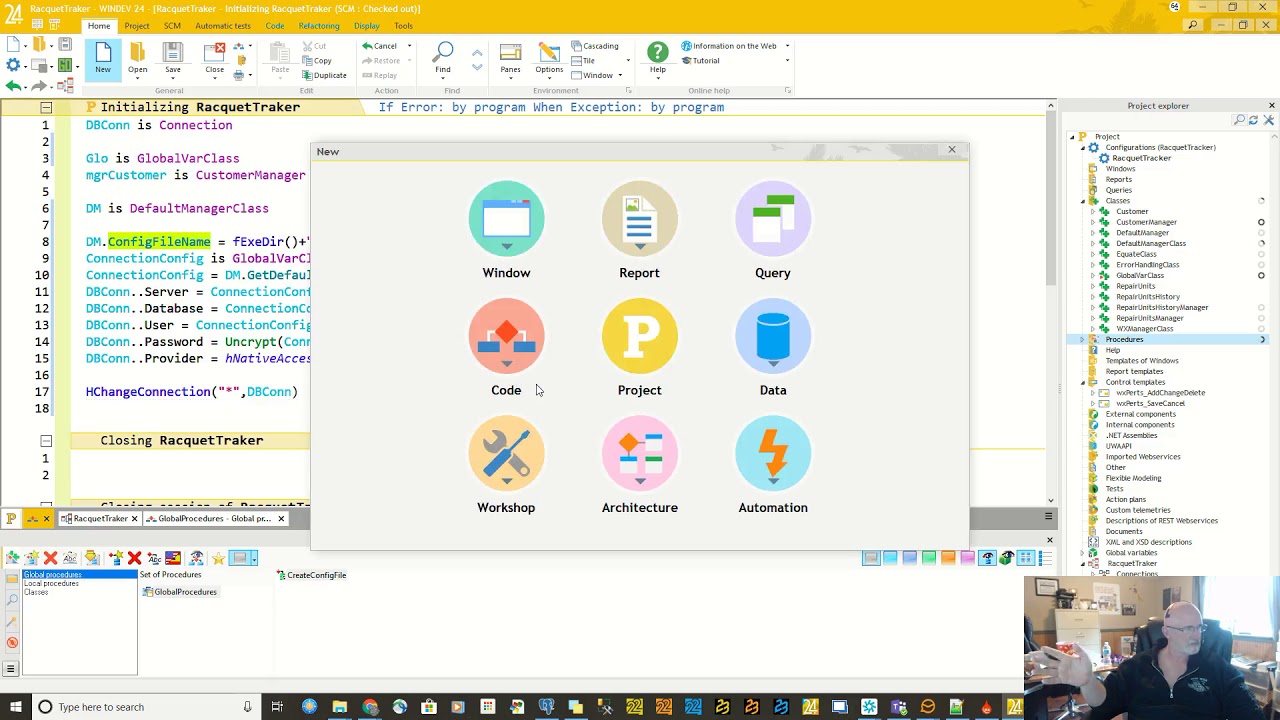Open the Display ribbon tab
Screen dimensions: 1280x720
pyautogui.click(x=367, y=26)
